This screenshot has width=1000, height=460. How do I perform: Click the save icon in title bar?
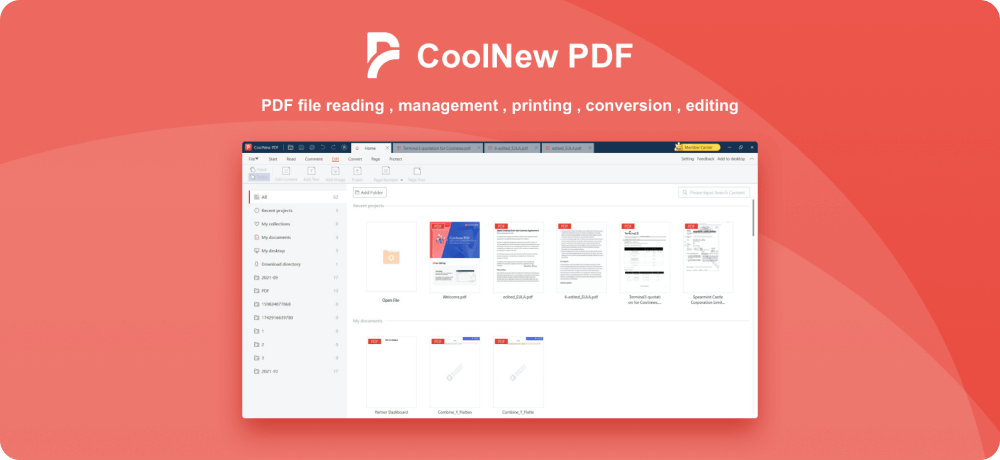pos(302,147)
